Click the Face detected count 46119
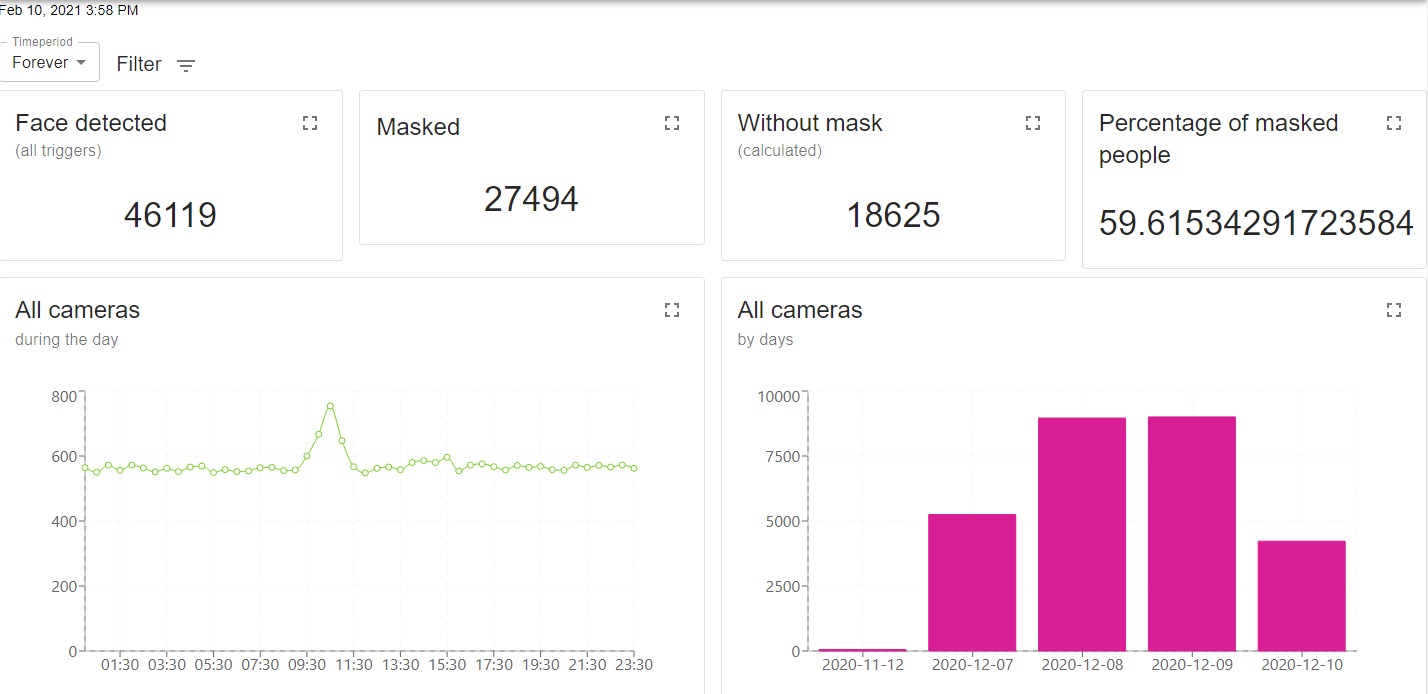Screen dimensions: 1428x694 (170, 215)
